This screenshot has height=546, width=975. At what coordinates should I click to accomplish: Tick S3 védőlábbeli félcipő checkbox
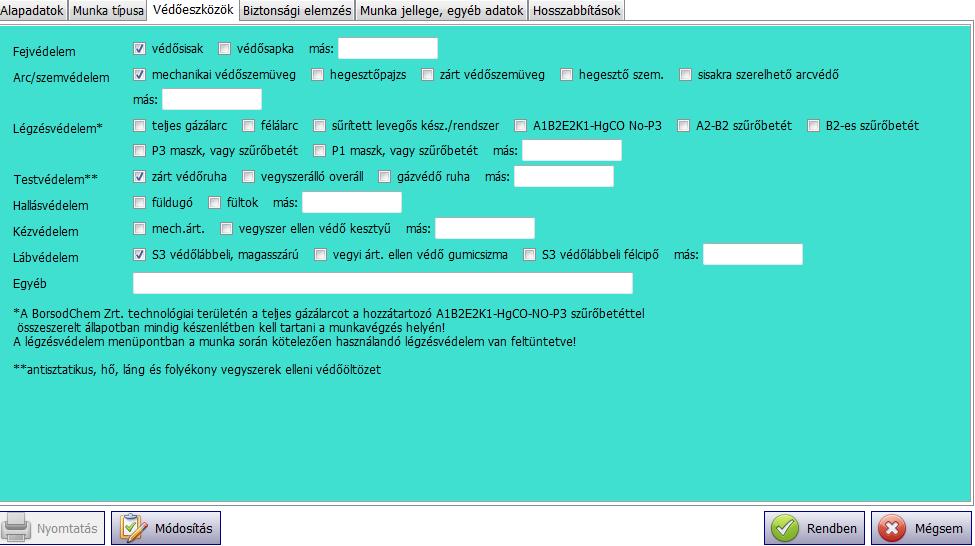coord(529,255)
